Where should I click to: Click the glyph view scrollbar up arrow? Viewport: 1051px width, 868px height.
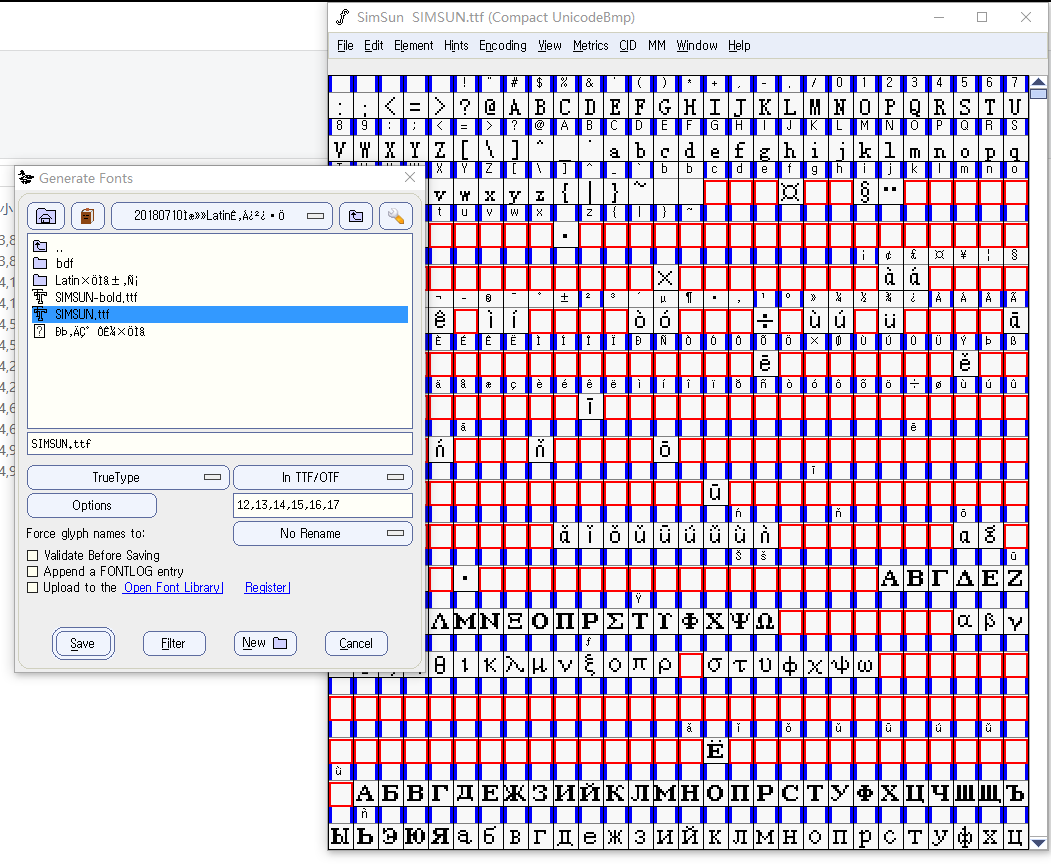1038,82
